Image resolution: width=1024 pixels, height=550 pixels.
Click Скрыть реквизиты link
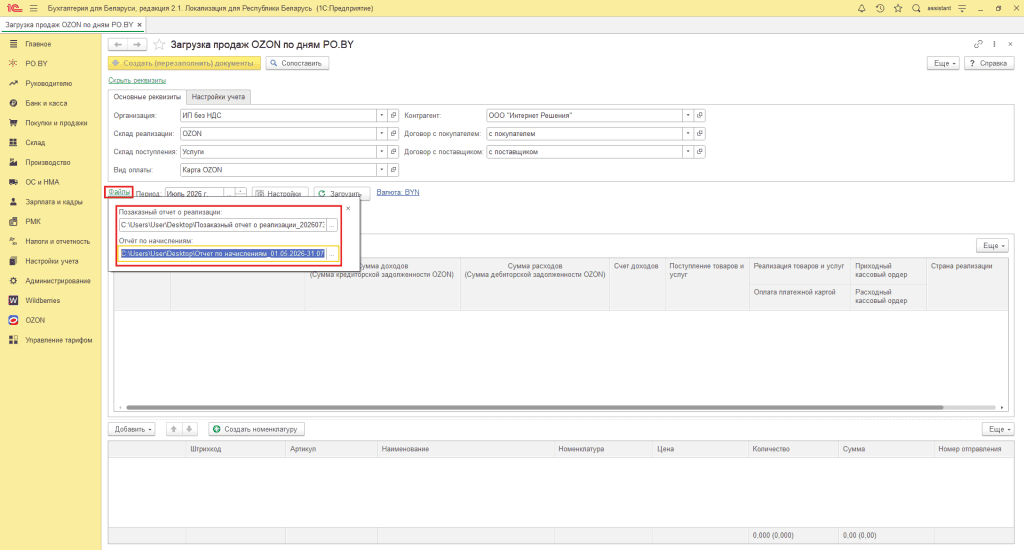[137, 80]
